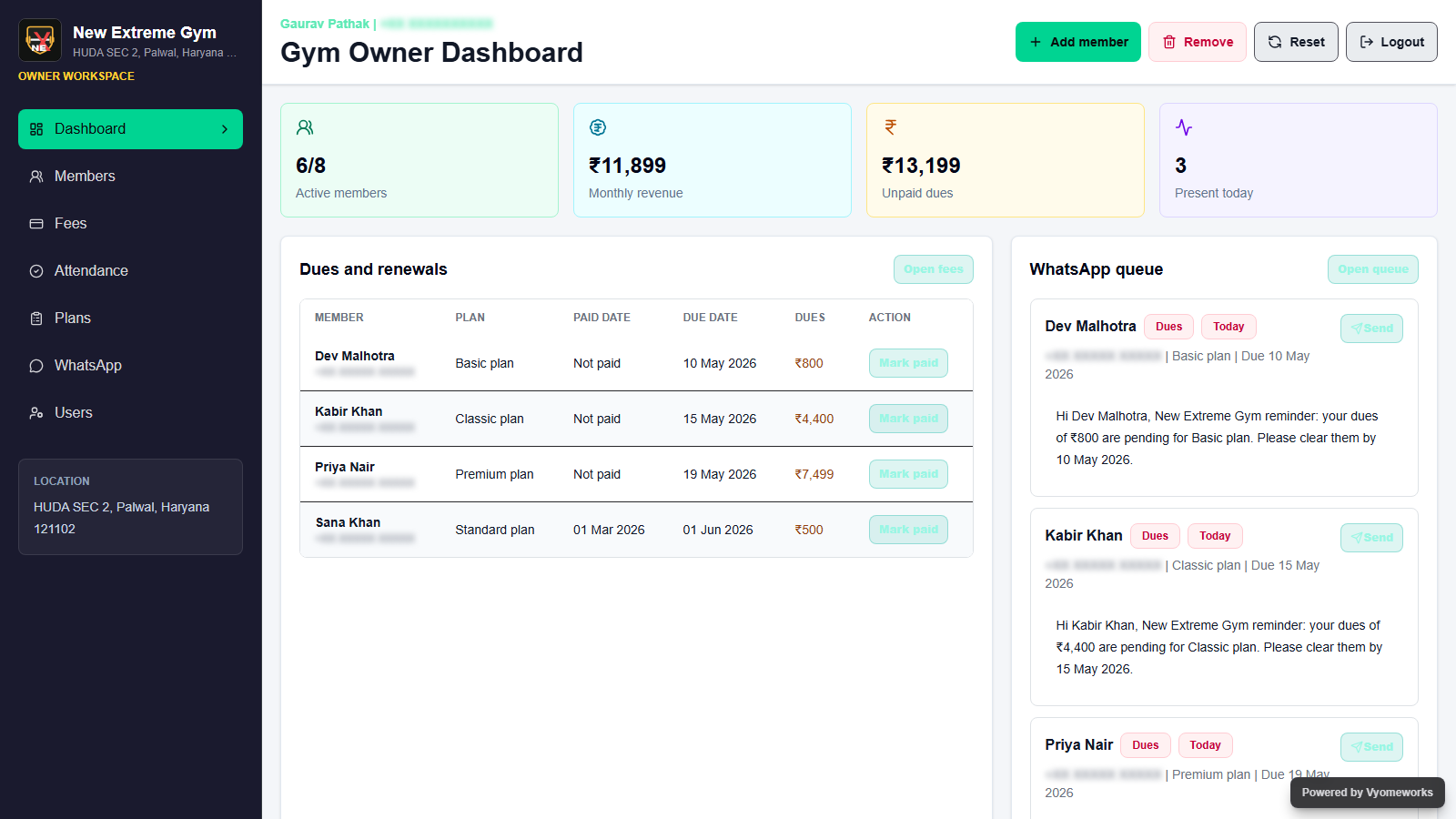Click the Active members 6/8 card
The width and height of the screenshot is (1456, 819).
[x=420, y=160]
